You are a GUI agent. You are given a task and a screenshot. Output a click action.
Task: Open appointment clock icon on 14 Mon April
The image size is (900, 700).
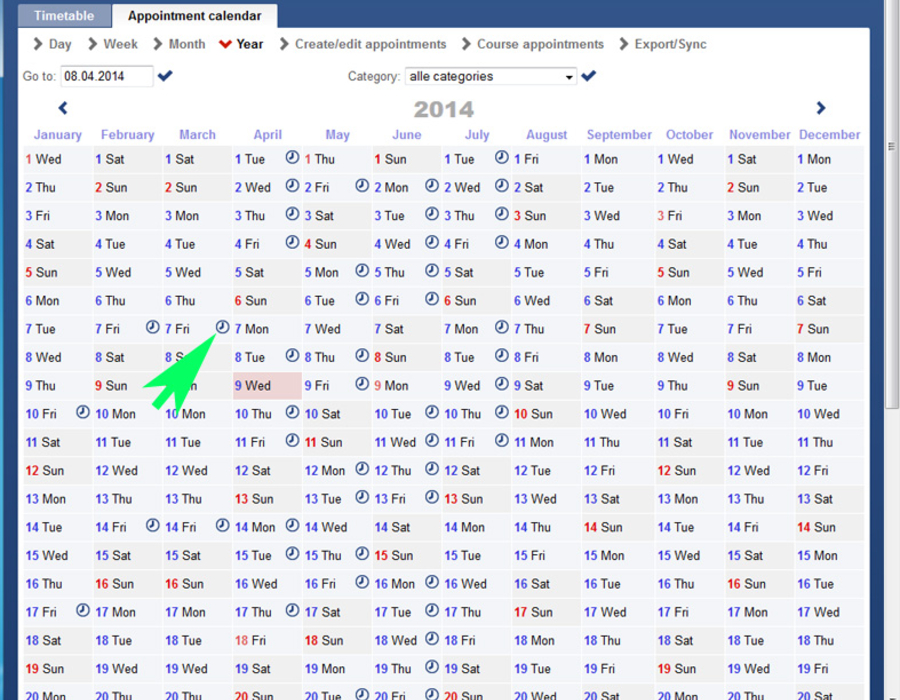click(292, 525)
